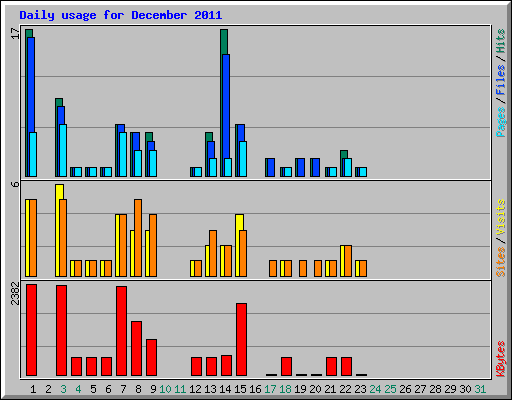Click the red KBytes bar for day 1
Viewport: 512px width, 400px height.
(x=31, y=330)
